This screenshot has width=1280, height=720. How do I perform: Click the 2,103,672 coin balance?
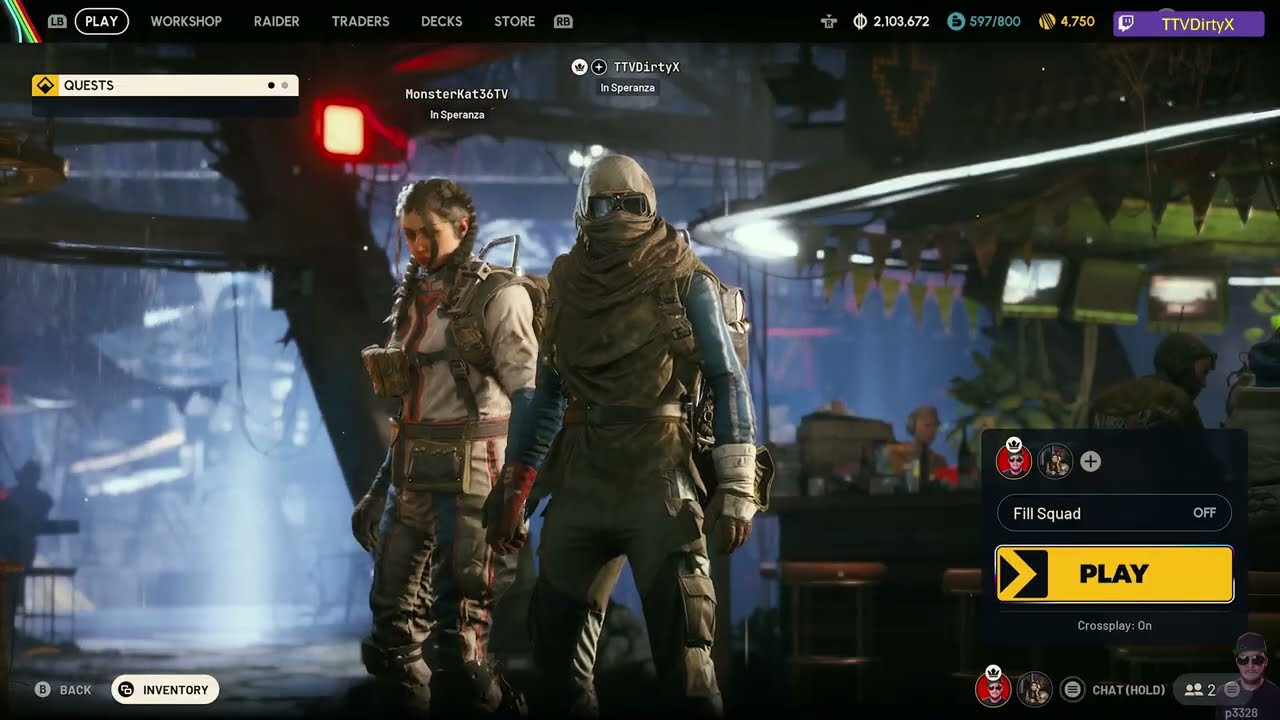(901, 21)
